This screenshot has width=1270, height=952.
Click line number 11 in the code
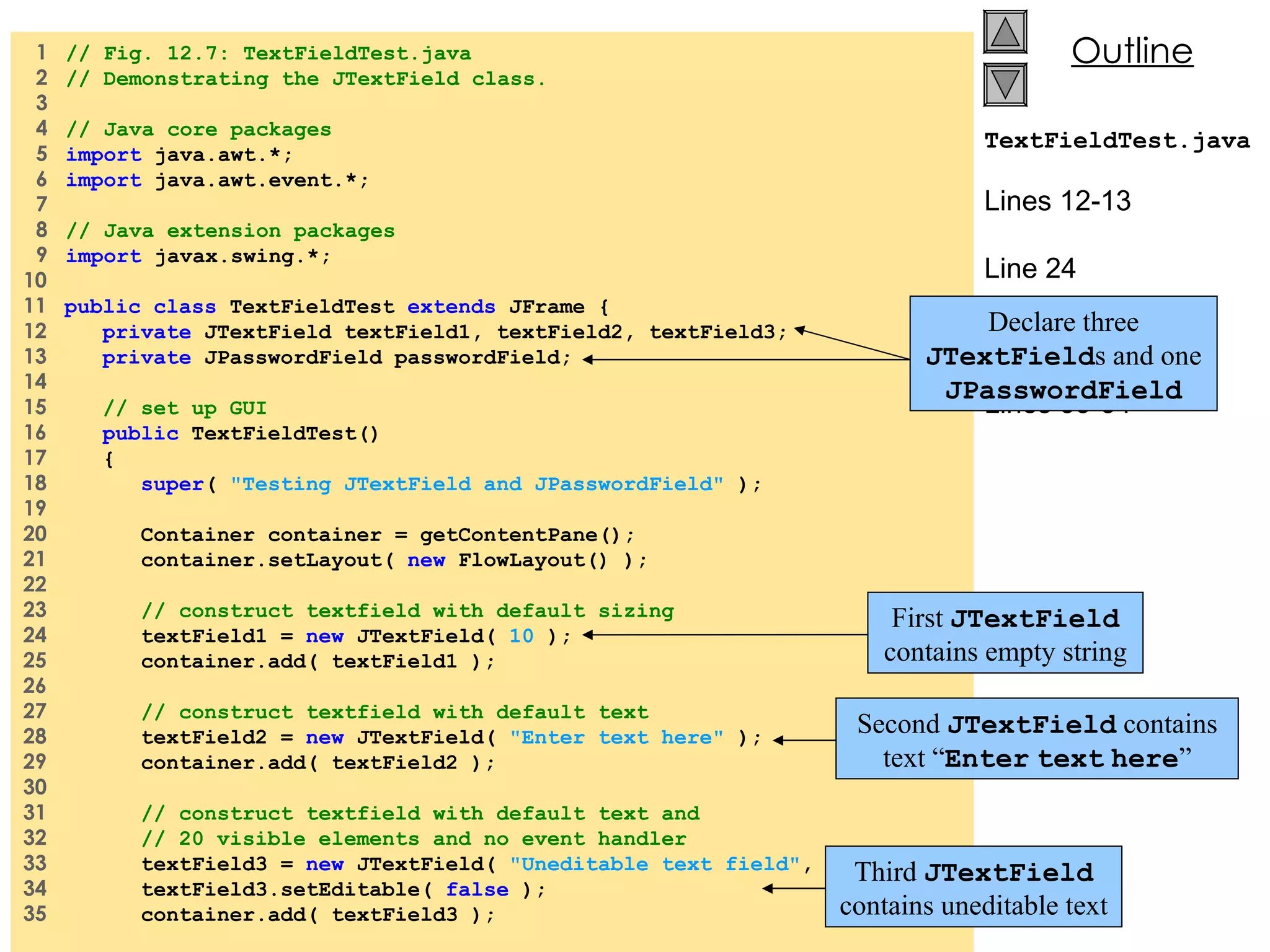(x=35, y=306)
